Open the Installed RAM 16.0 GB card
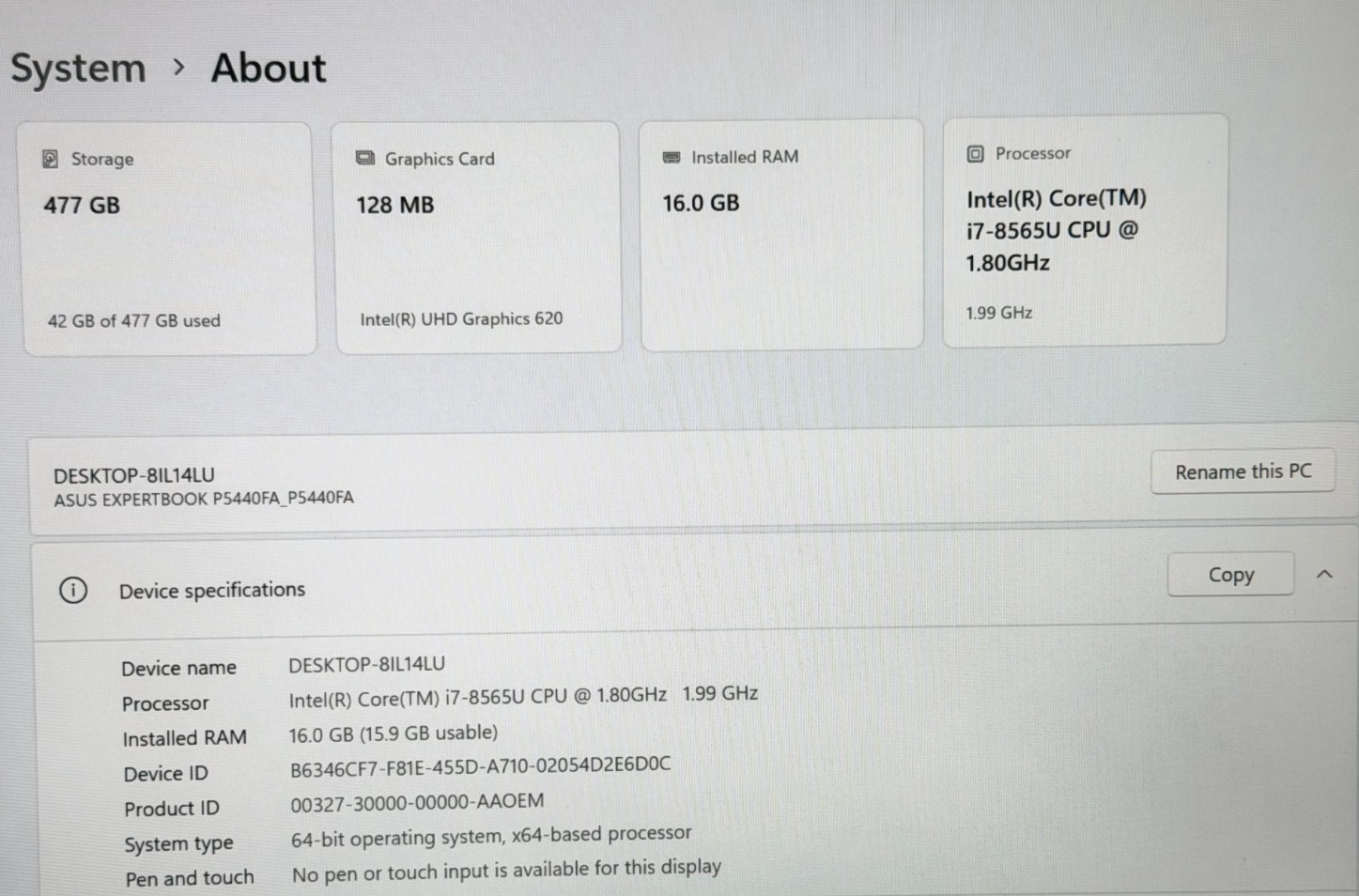The width and height of the screenshot is (1359, 896). (x=781, y=234)
